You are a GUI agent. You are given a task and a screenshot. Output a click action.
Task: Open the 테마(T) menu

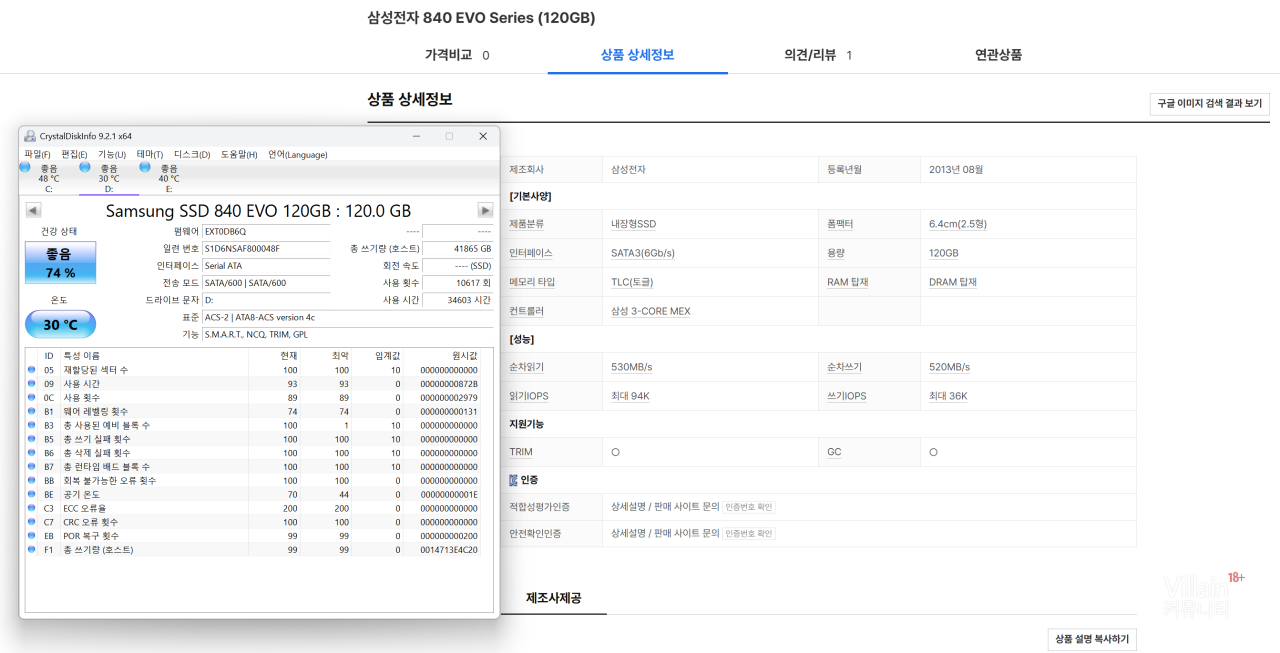tap(150, 154)
